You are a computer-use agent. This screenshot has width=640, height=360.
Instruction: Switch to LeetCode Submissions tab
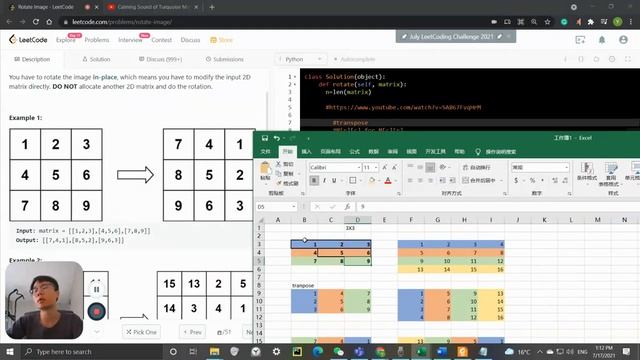tap(224, 59)
